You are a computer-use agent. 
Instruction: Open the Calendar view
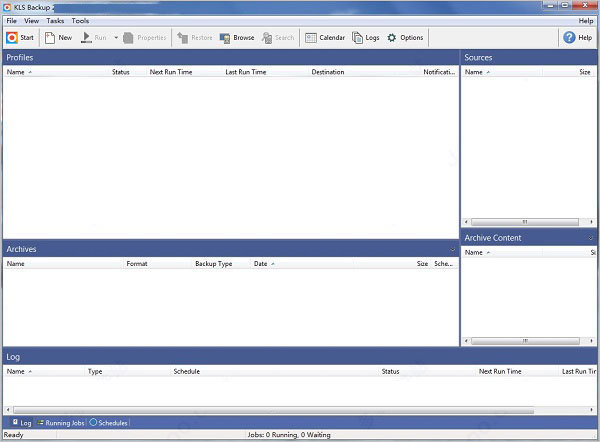click(x=325, y=38)
